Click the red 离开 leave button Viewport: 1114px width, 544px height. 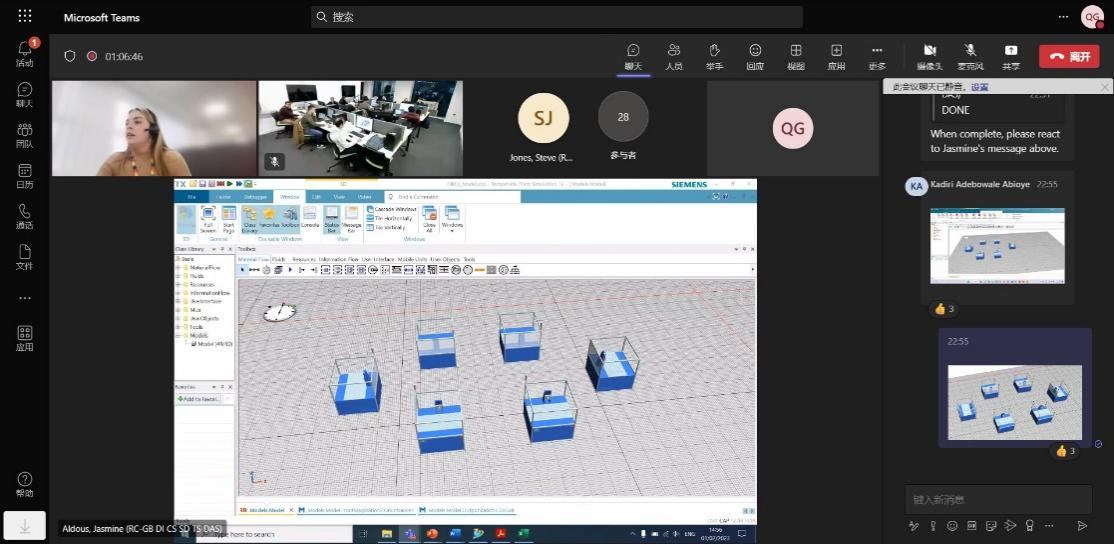(1068, 56)
